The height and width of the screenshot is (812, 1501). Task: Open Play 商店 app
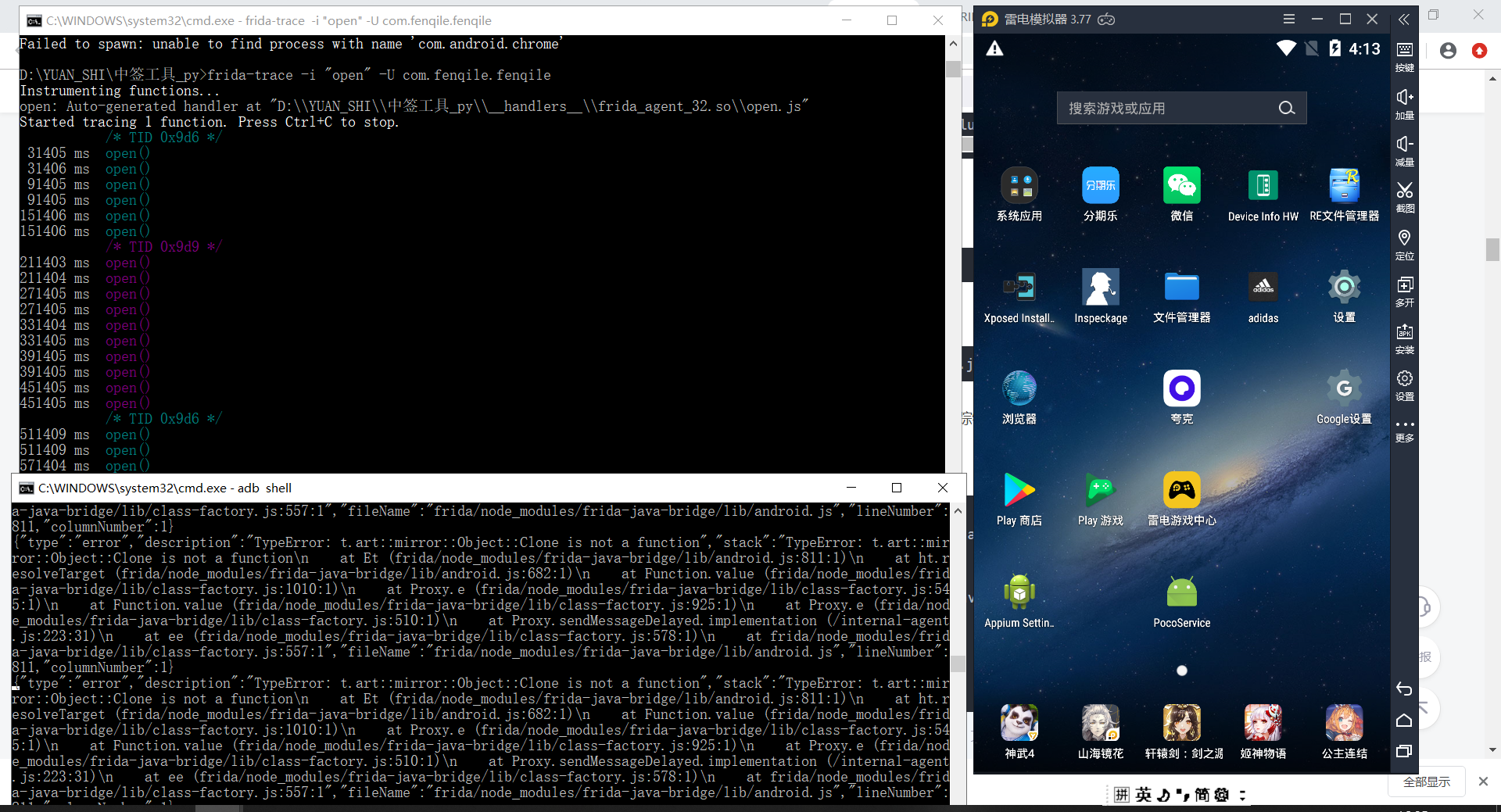[1019, 499]
